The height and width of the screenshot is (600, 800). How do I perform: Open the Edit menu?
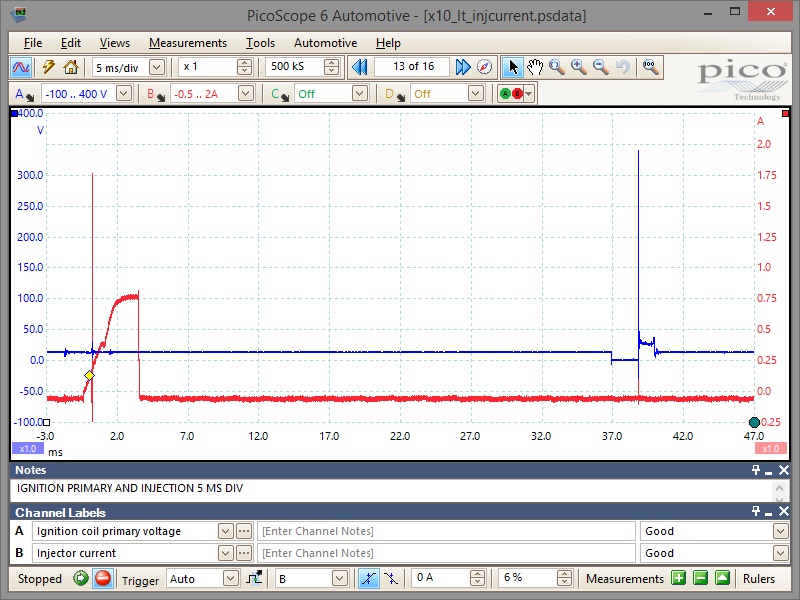click(70, 43)
